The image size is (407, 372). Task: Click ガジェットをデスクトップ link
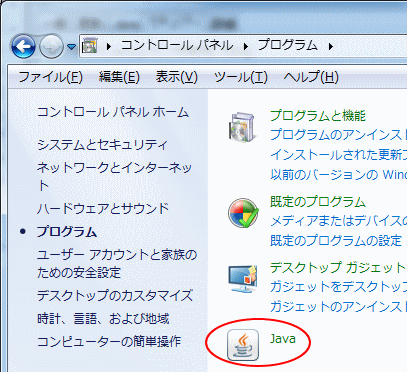tap(338, 287)
